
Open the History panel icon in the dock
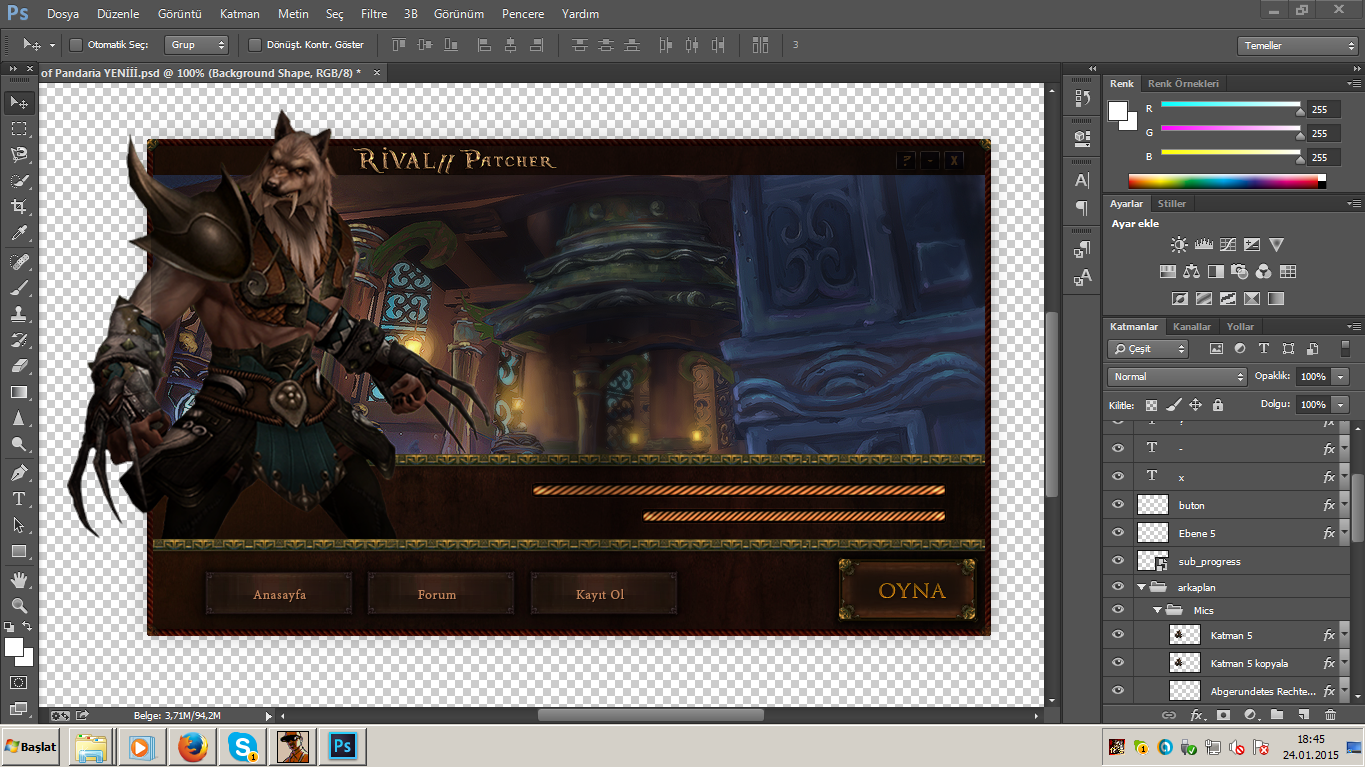(x=1082, y=98)
